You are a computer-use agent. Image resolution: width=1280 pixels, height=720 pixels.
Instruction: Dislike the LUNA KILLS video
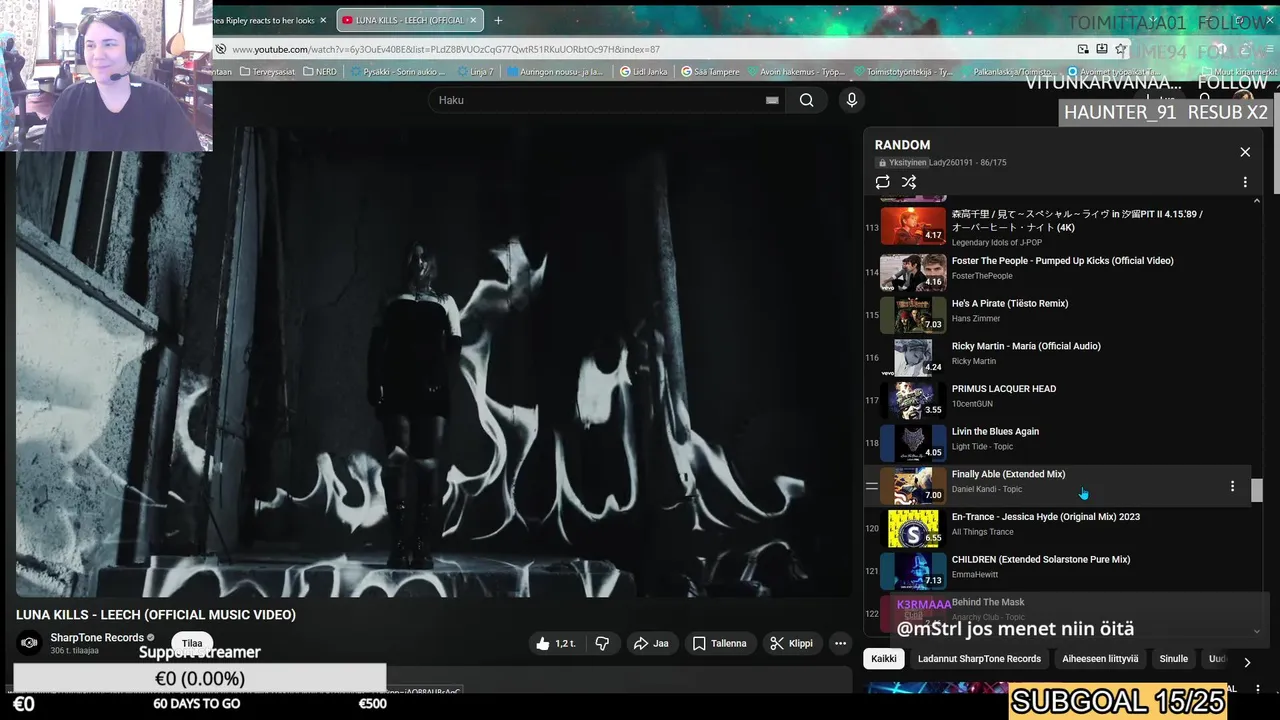(x=602, y=643)
